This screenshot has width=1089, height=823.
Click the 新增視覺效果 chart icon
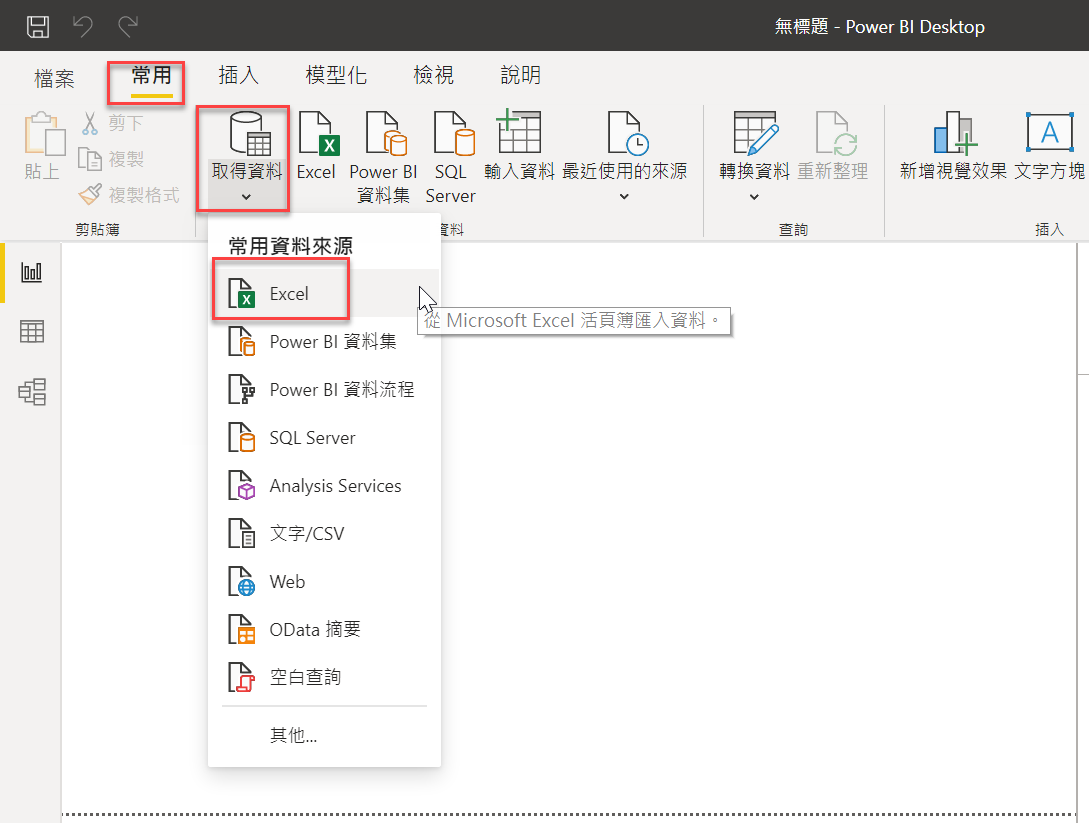click(x=954, y=132)
